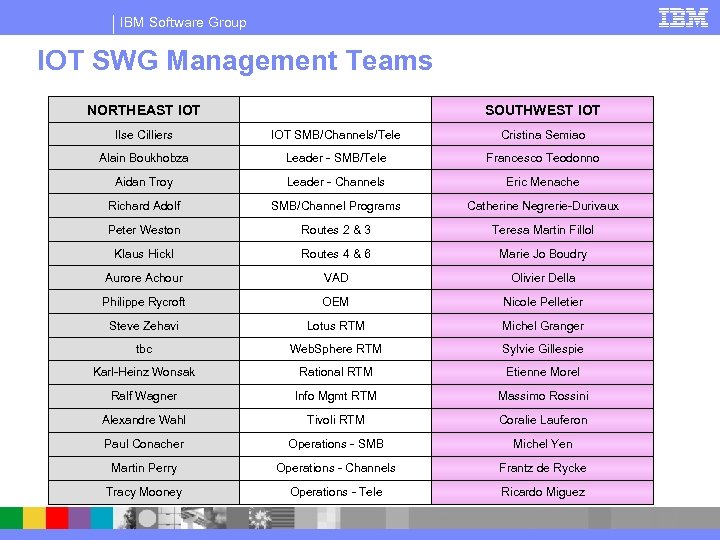Click the 'tbc' cell
Image resolution: width=720 pixels, height=540 pixels.
pos(144,349)
